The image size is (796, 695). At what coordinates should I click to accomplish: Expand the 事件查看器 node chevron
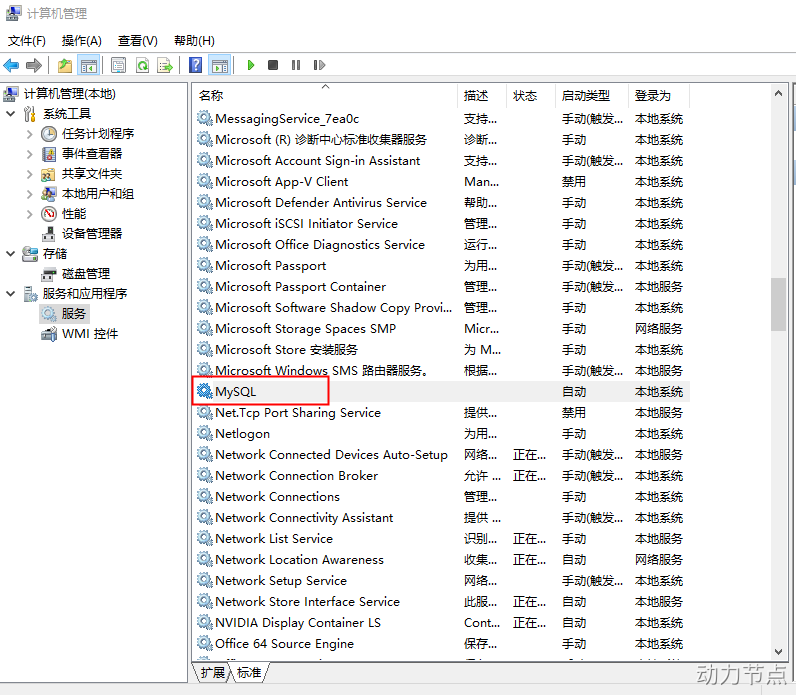click(x=29, y=154)
